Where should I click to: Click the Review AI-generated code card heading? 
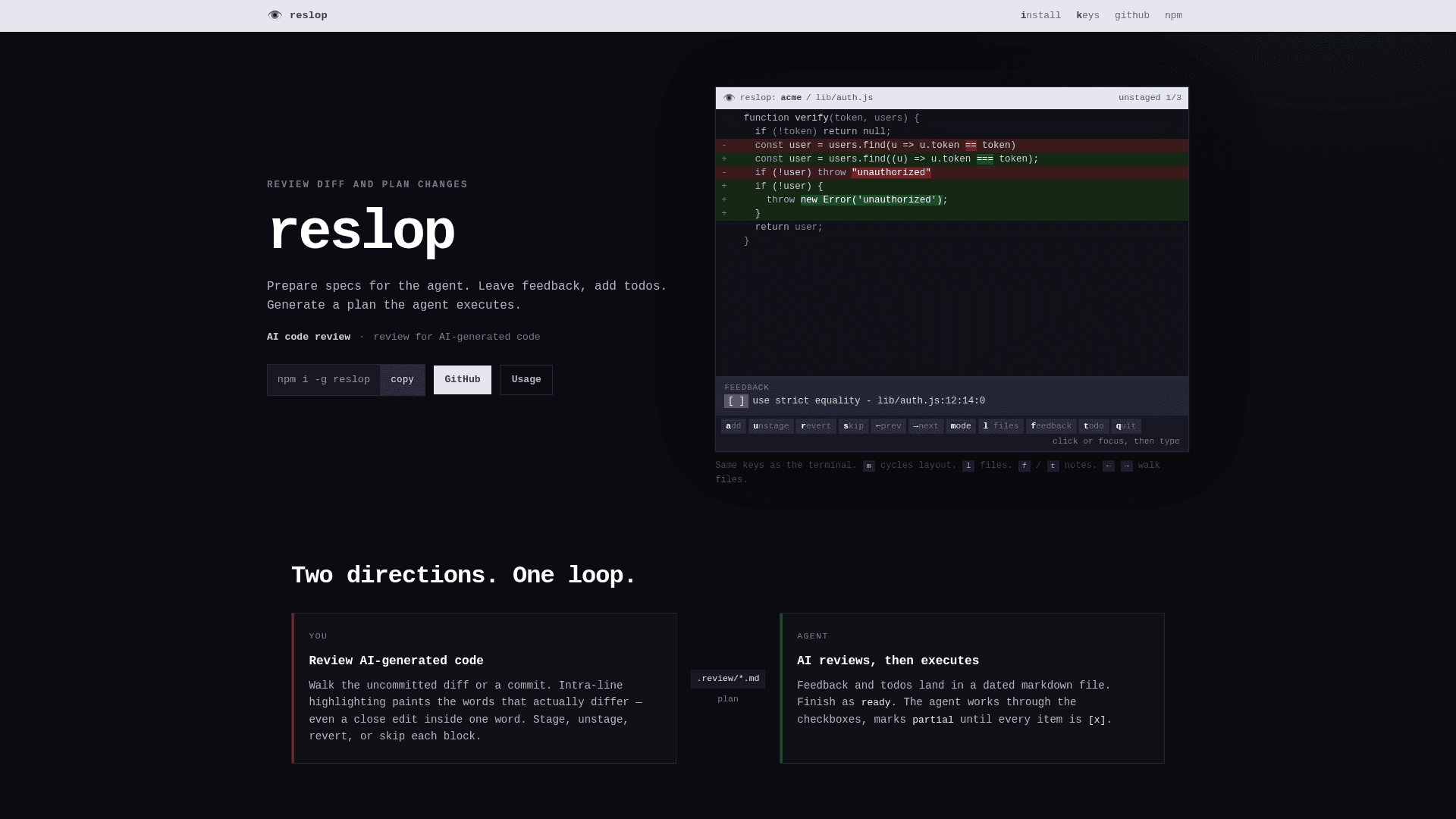[x=396, y=661]
